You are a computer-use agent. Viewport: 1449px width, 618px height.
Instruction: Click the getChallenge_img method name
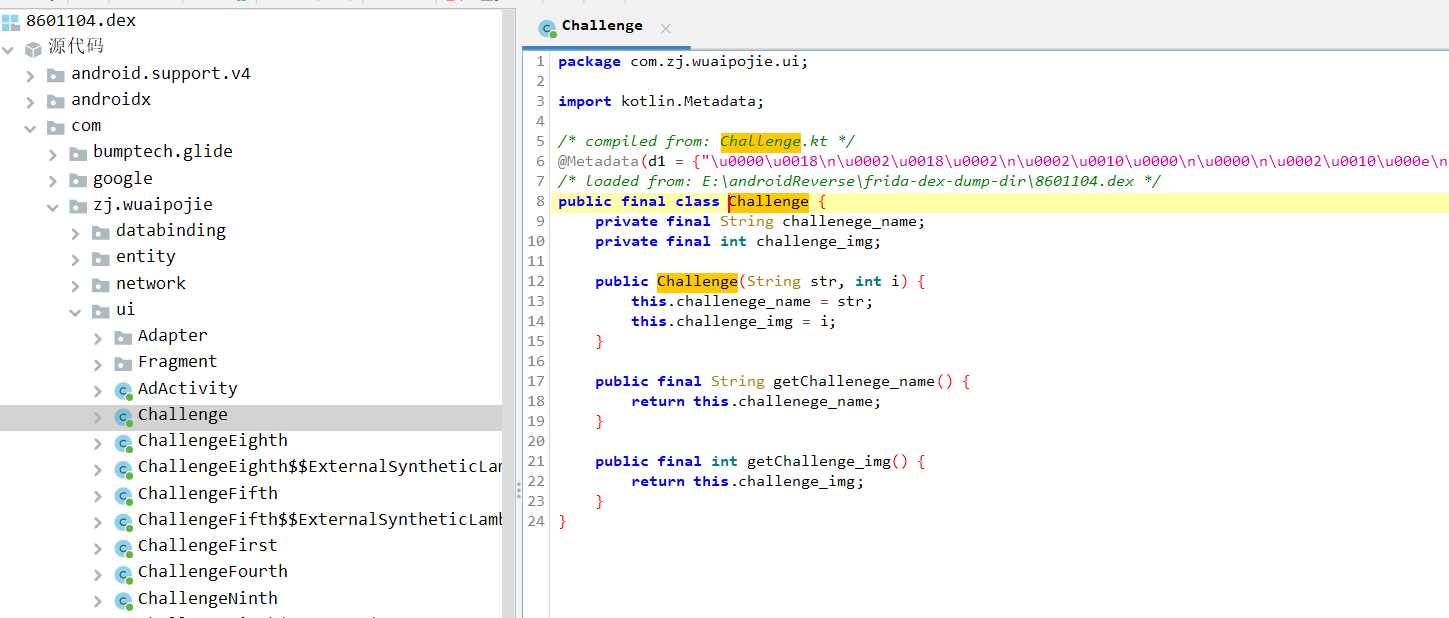[x=818, y=461]
